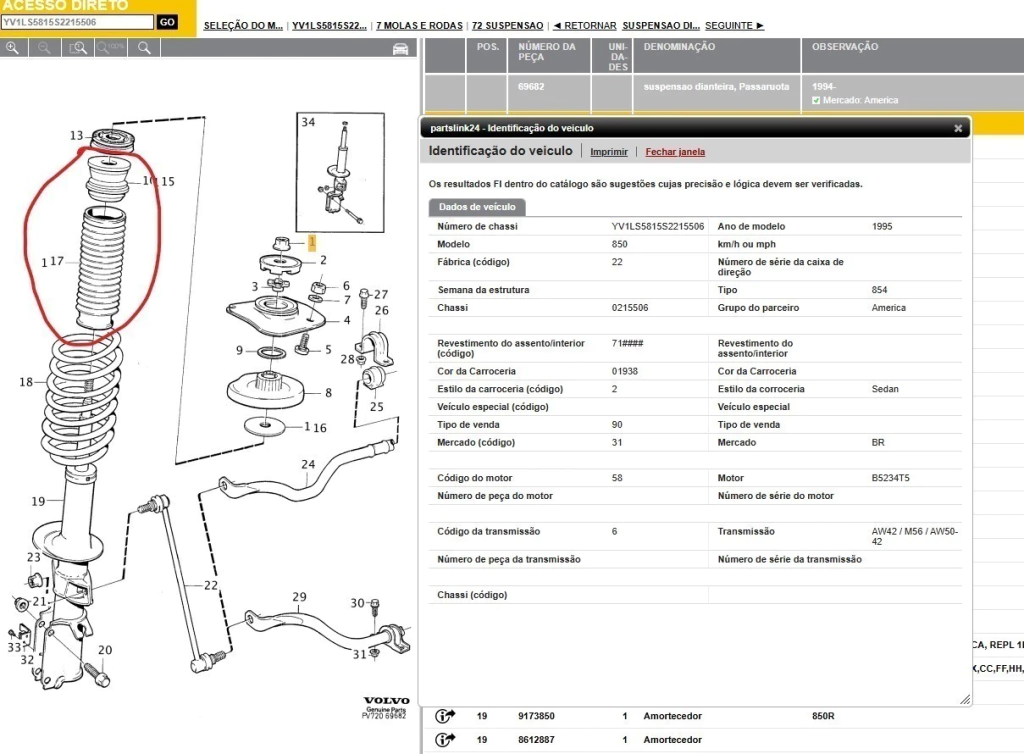Click diagram label 22 stabilizer link
The height and width of the screenshot is (754, 1024).
point(211,586)
